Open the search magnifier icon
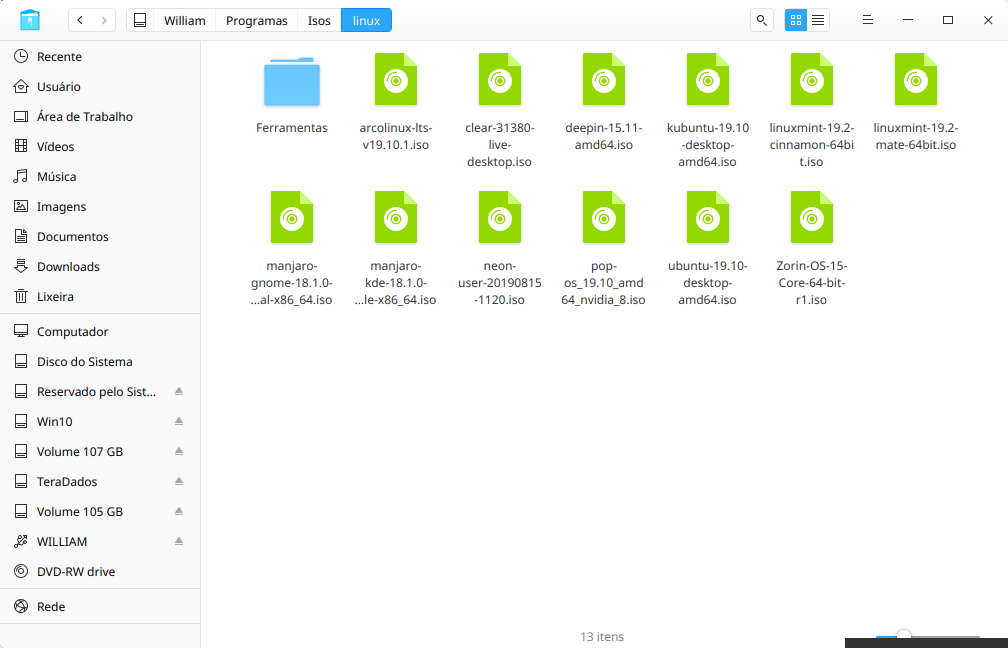Image resolution: width=1008 pixels, height=648 pixels. pyautogui.click(x=762, y=21)
